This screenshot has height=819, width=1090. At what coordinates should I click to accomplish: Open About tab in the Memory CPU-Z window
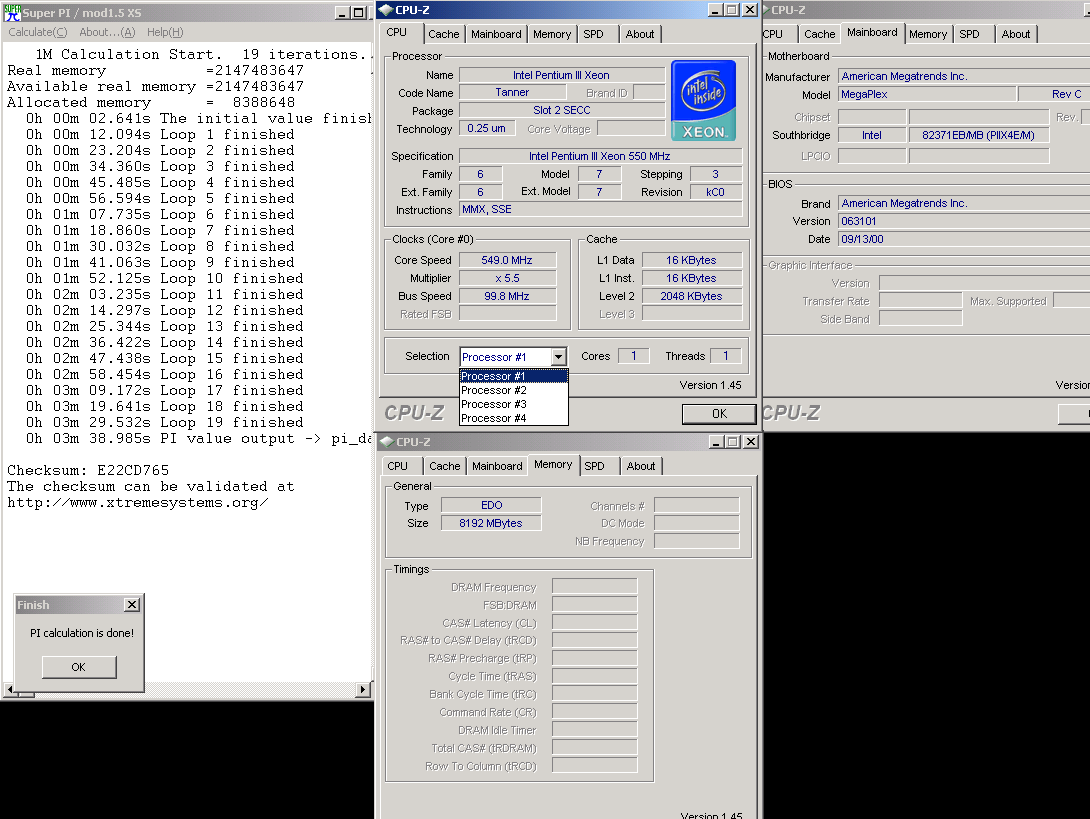[x=641, y=466]
